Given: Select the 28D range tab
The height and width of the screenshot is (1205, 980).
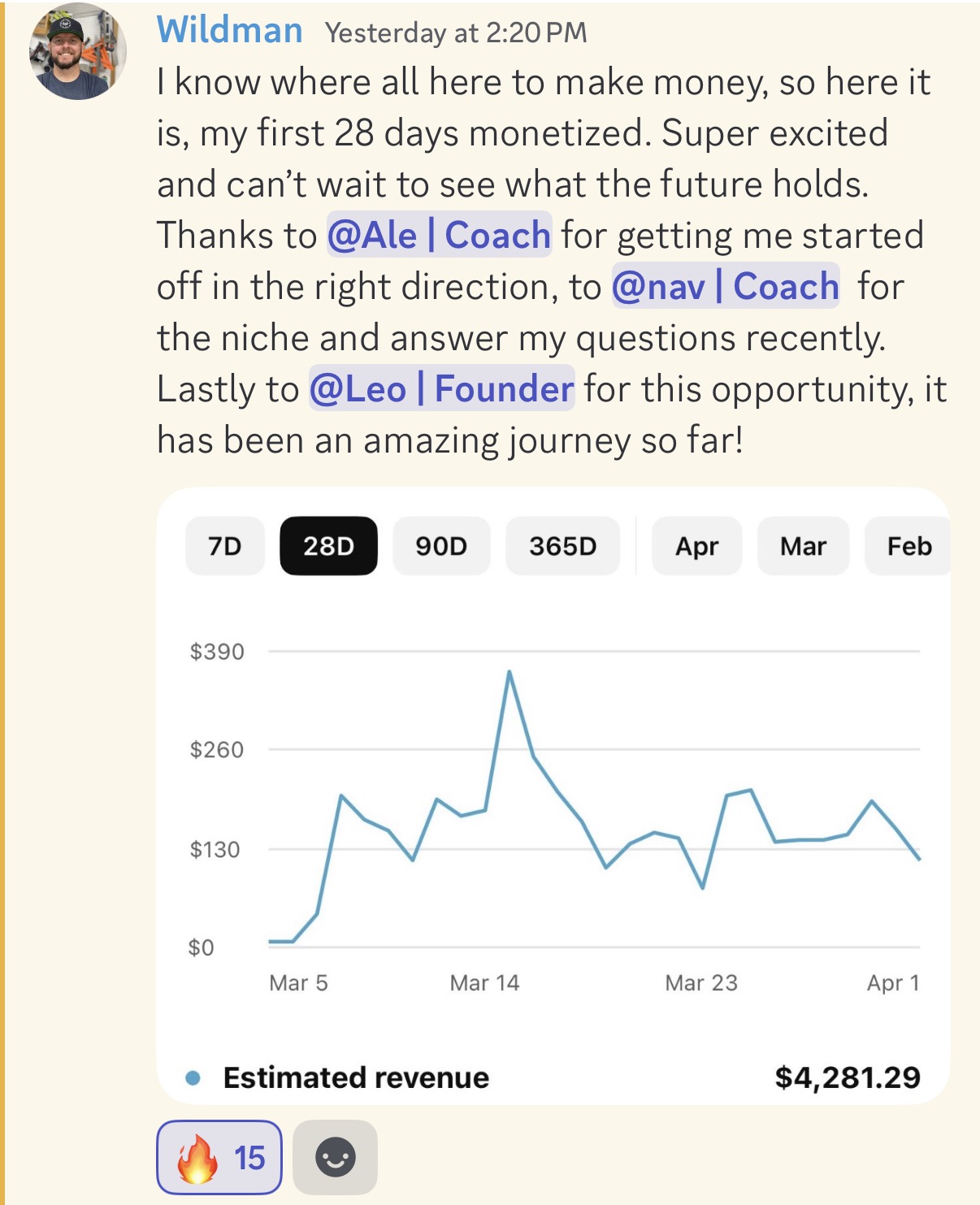Looking at the screenshot, I should [x=328, y=546].
